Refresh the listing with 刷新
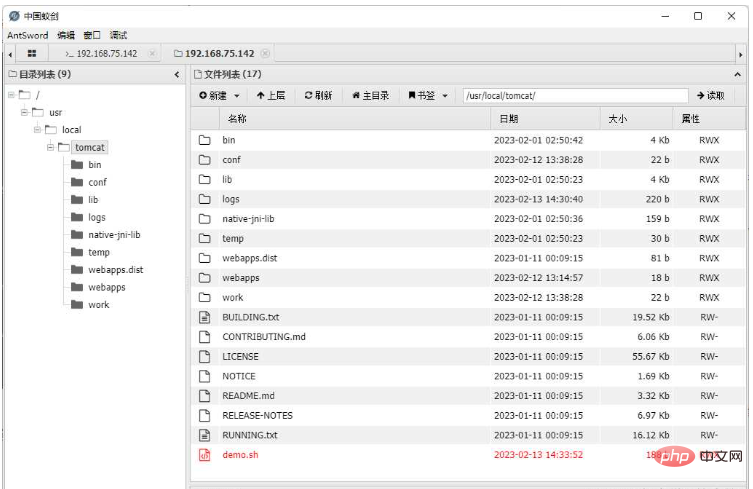The image size is (753, 489). (x=318, y=96)
